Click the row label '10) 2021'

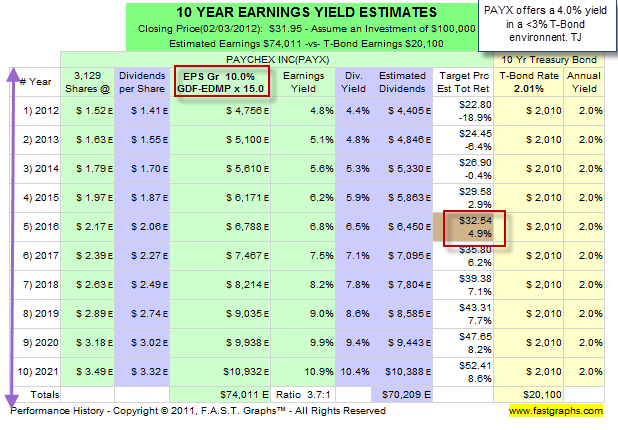click(x=38, y=372)
